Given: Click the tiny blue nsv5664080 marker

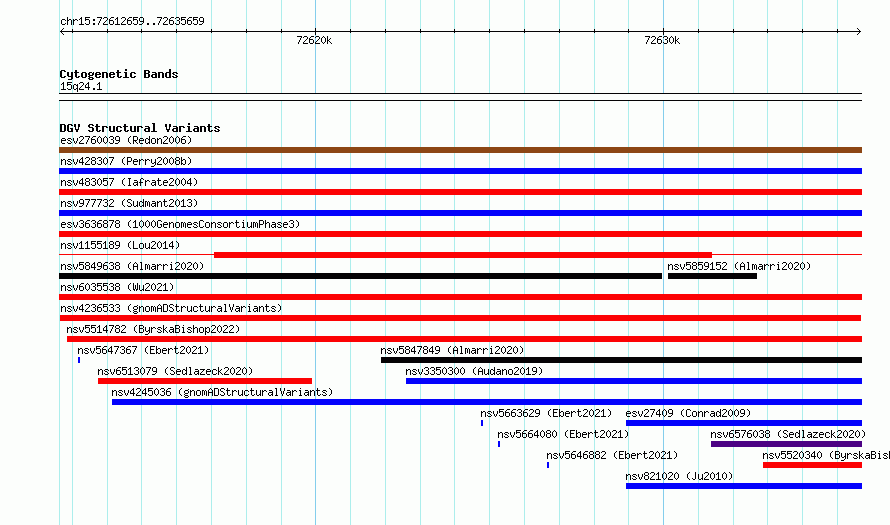Looking at the screenshot, I should click(499, 444).
